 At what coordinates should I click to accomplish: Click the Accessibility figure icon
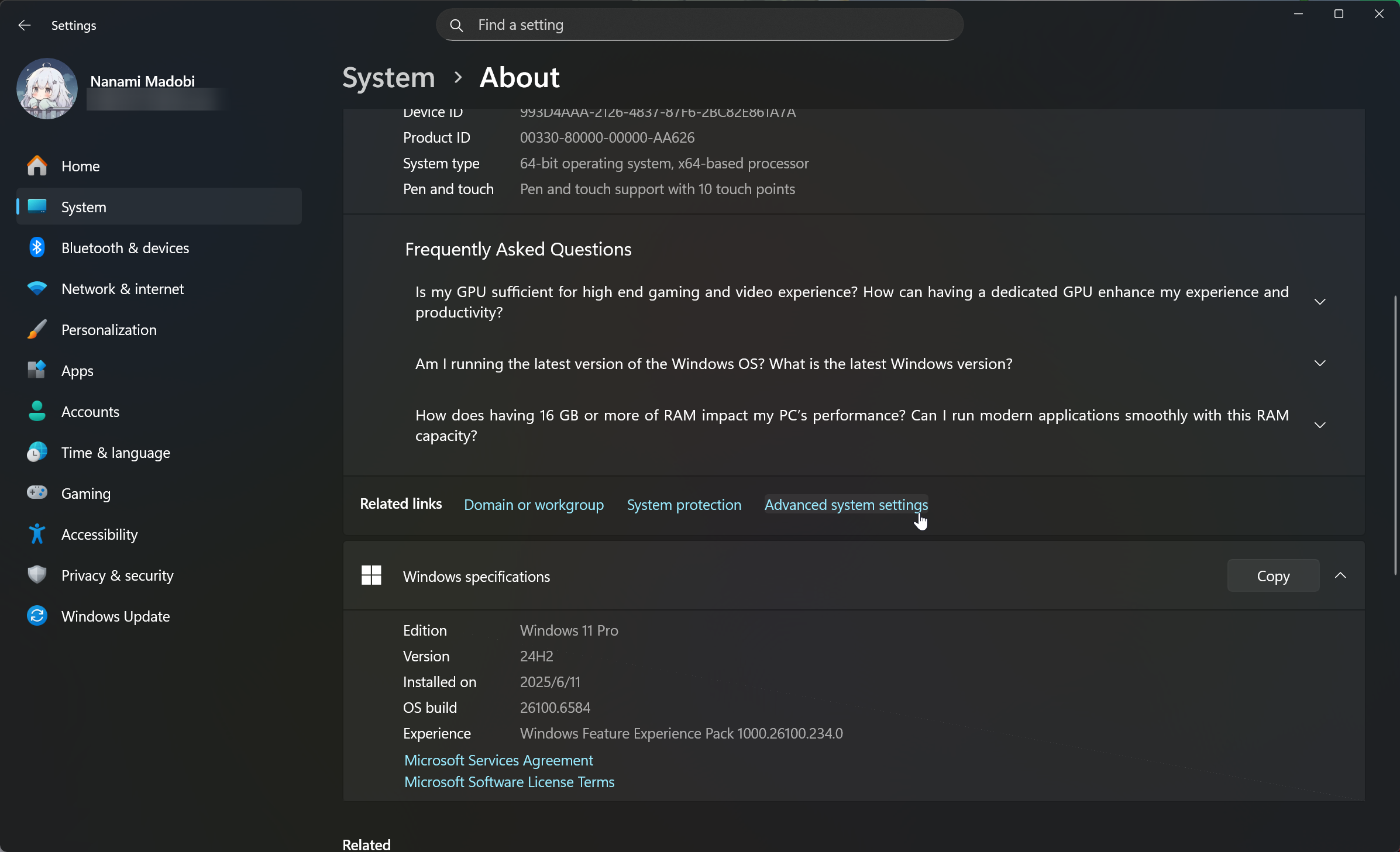[37, 534]
